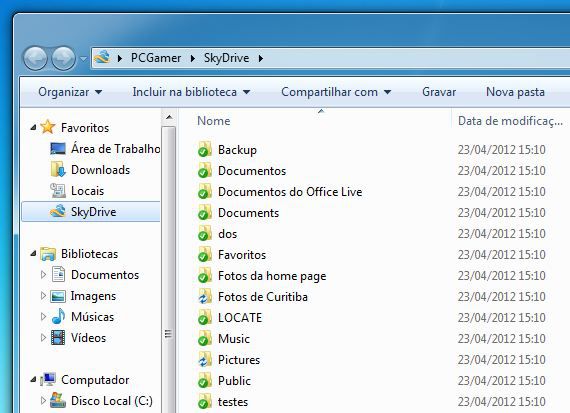The width and height of the screenshot is (570, 413).
Task: Click 'Fotos de Curitiba' folder name
Action: click(263, 297)
